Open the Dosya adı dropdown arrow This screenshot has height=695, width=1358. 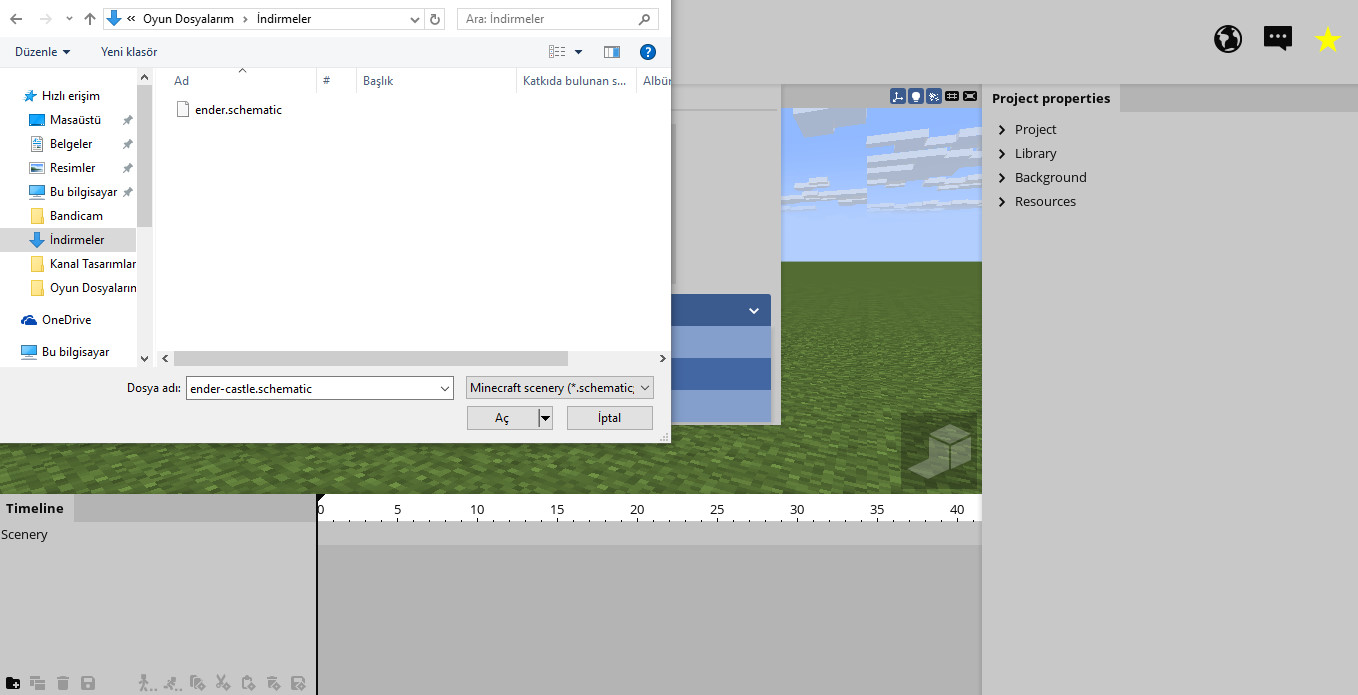(x=445, y=388)
